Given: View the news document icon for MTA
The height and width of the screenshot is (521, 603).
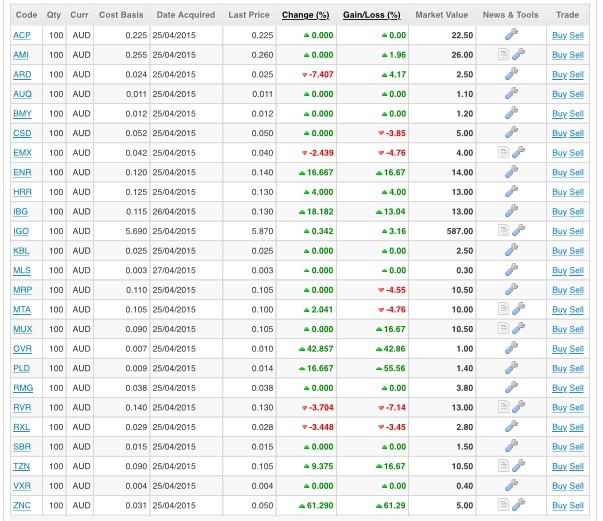Looking at the screenshot, I should [503, 309].
